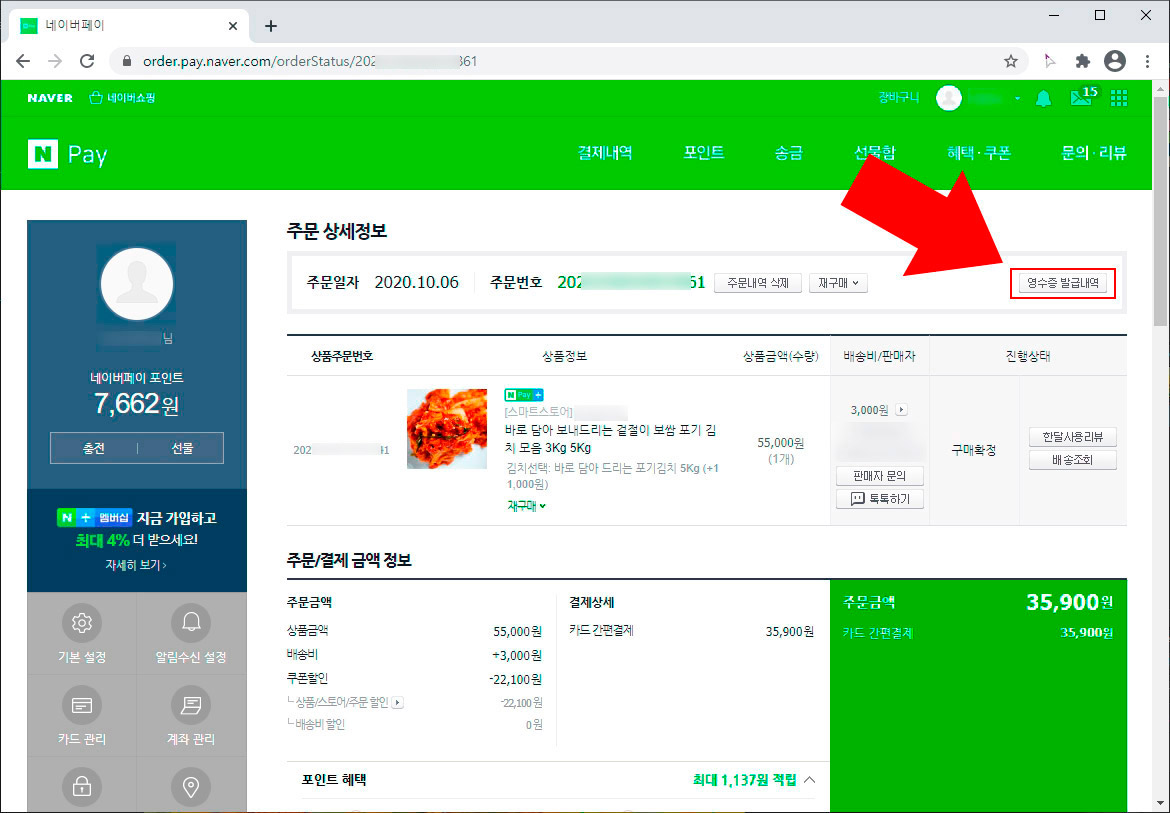Click the N Pay logo
The image size is (1170, 813).
(66, 154)
